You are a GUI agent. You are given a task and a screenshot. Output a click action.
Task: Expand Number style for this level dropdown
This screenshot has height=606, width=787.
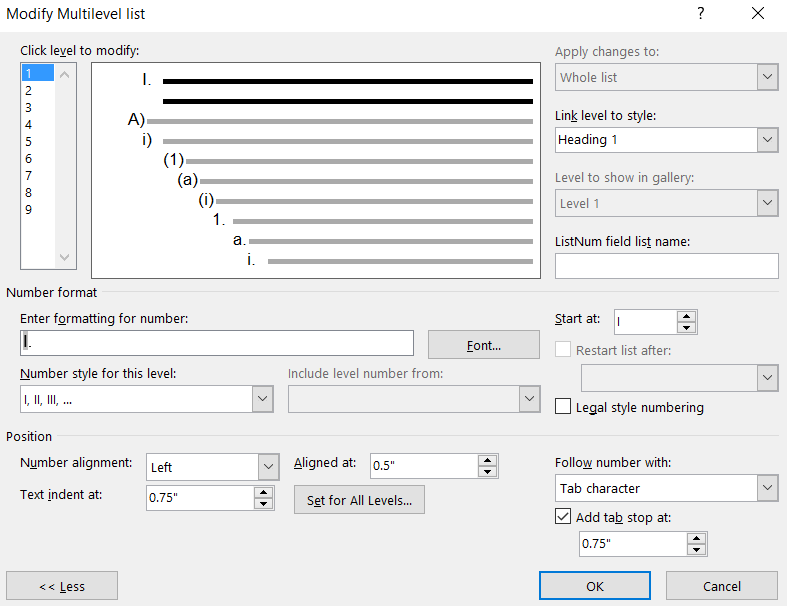tap(262, 400)
